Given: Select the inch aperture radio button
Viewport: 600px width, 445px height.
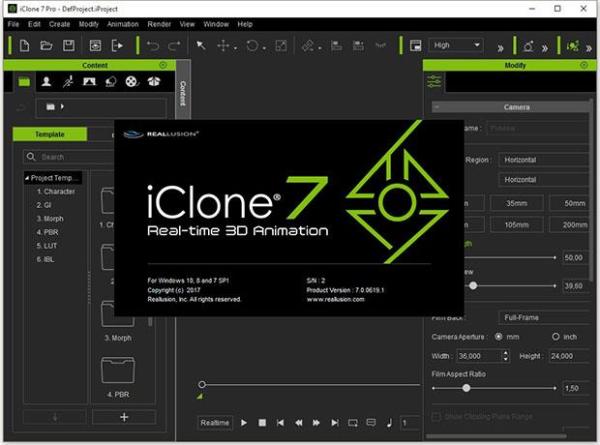Looking at the screenshot, I should pos(556,337).
